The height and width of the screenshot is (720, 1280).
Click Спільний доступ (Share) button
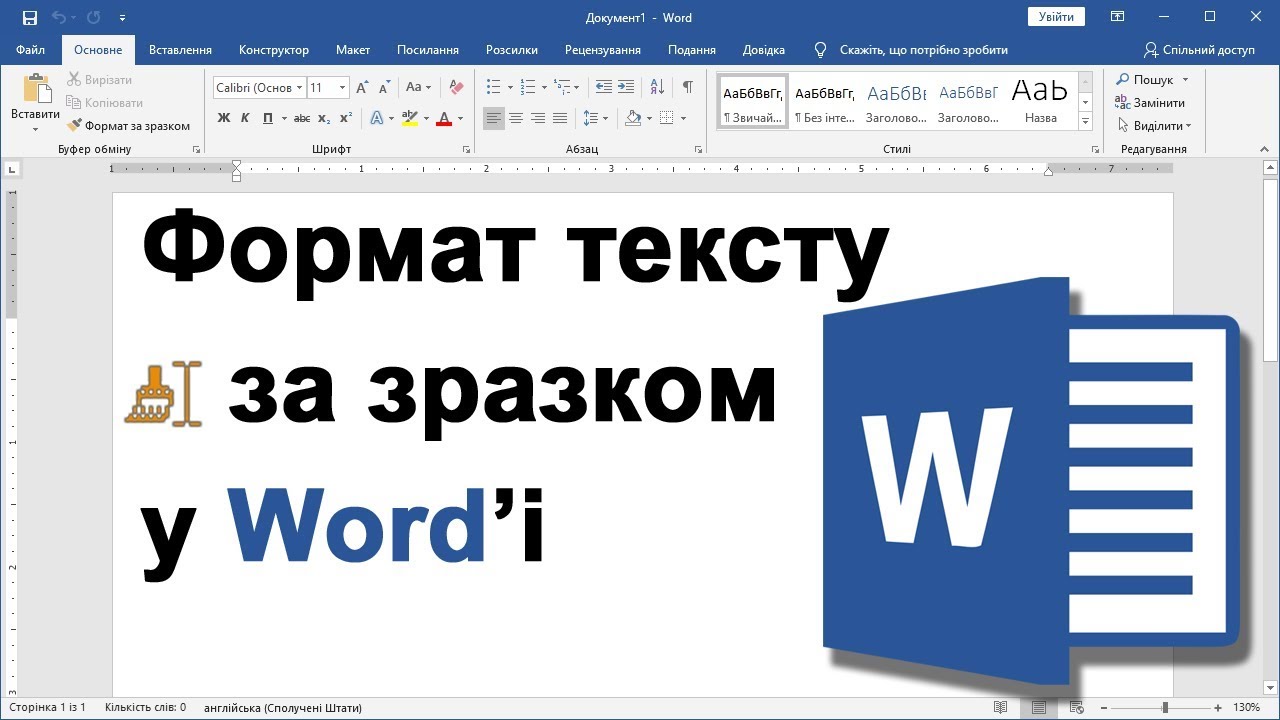[1199, 49]
